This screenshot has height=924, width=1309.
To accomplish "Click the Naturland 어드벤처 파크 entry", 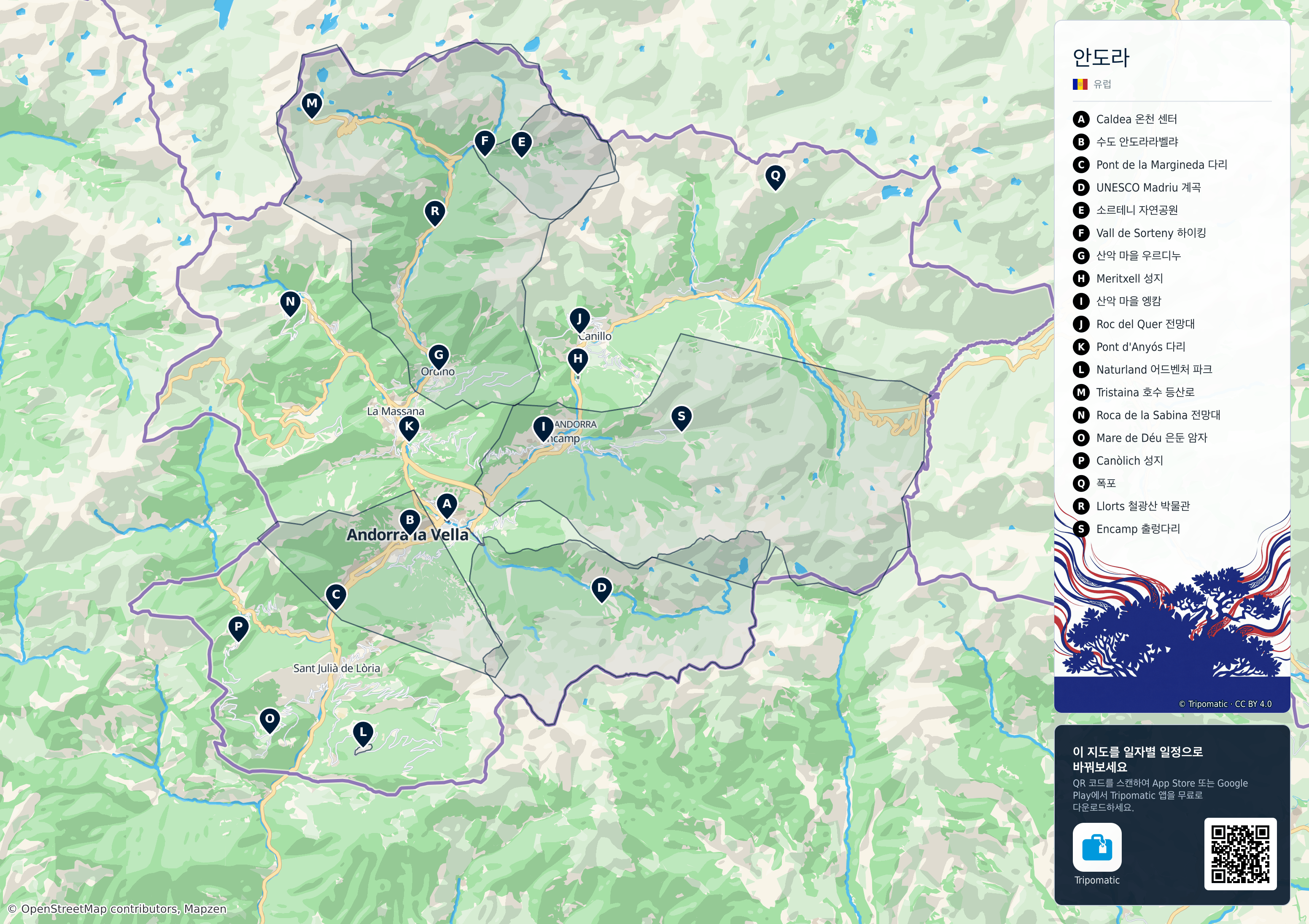I will tap(1142, 369).
